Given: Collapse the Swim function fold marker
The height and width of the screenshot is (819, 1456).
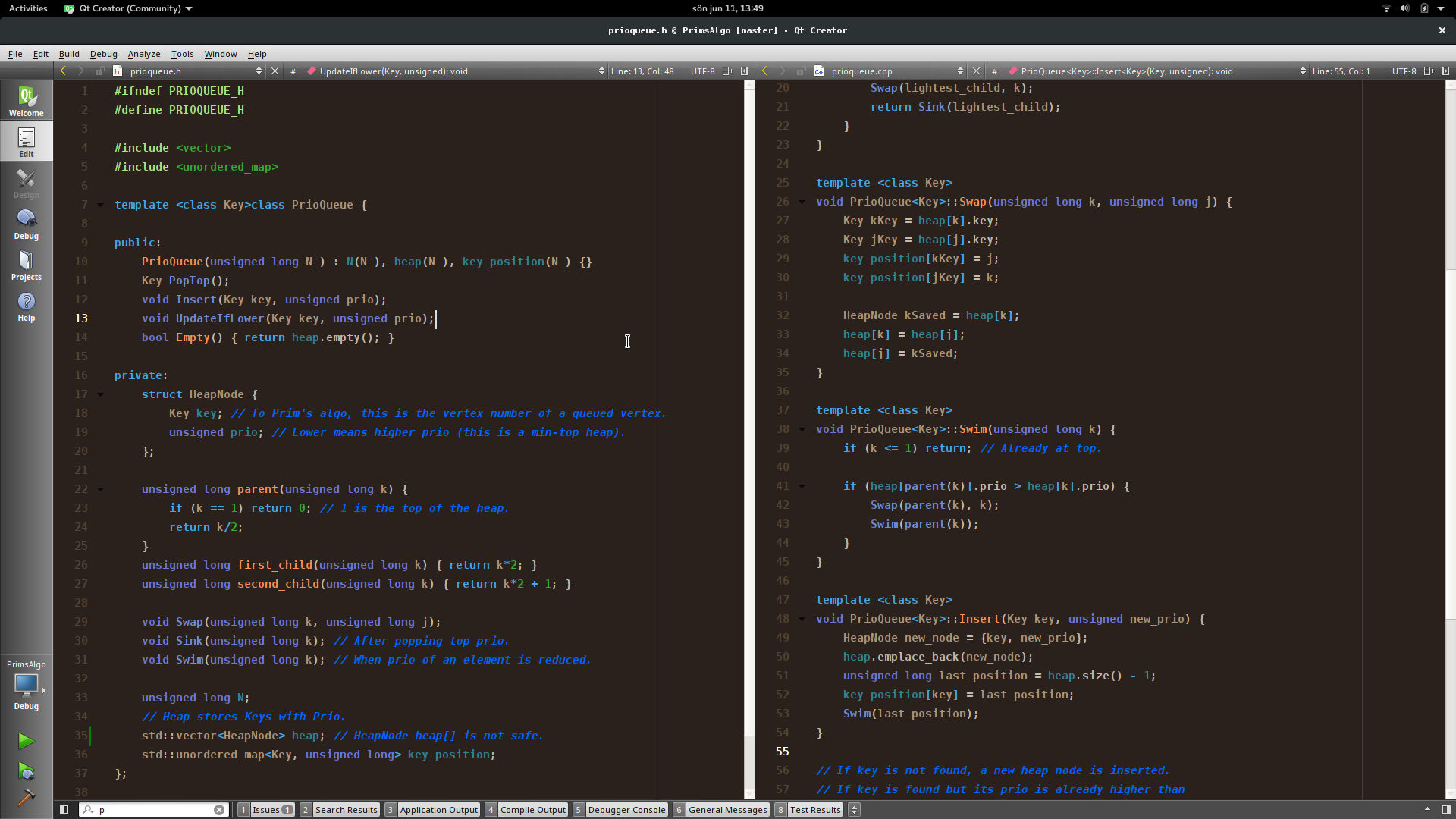Looking at the screenshot, I should tap(802, 429).
